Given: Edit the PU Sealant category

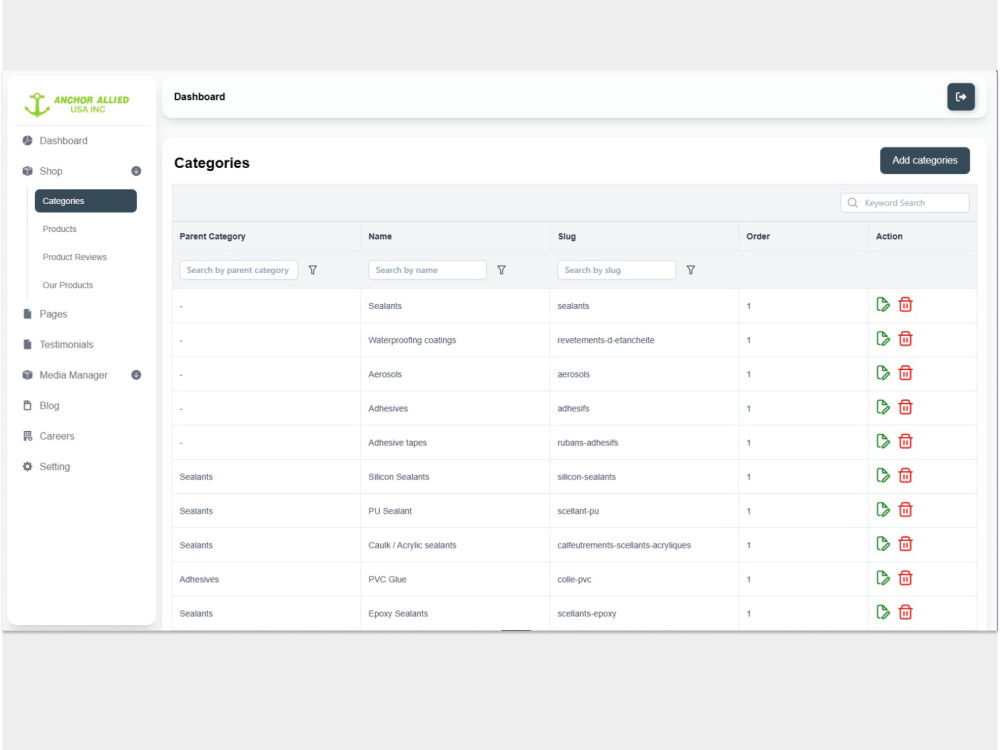Looking at the screenshot, I should point(883,510).
